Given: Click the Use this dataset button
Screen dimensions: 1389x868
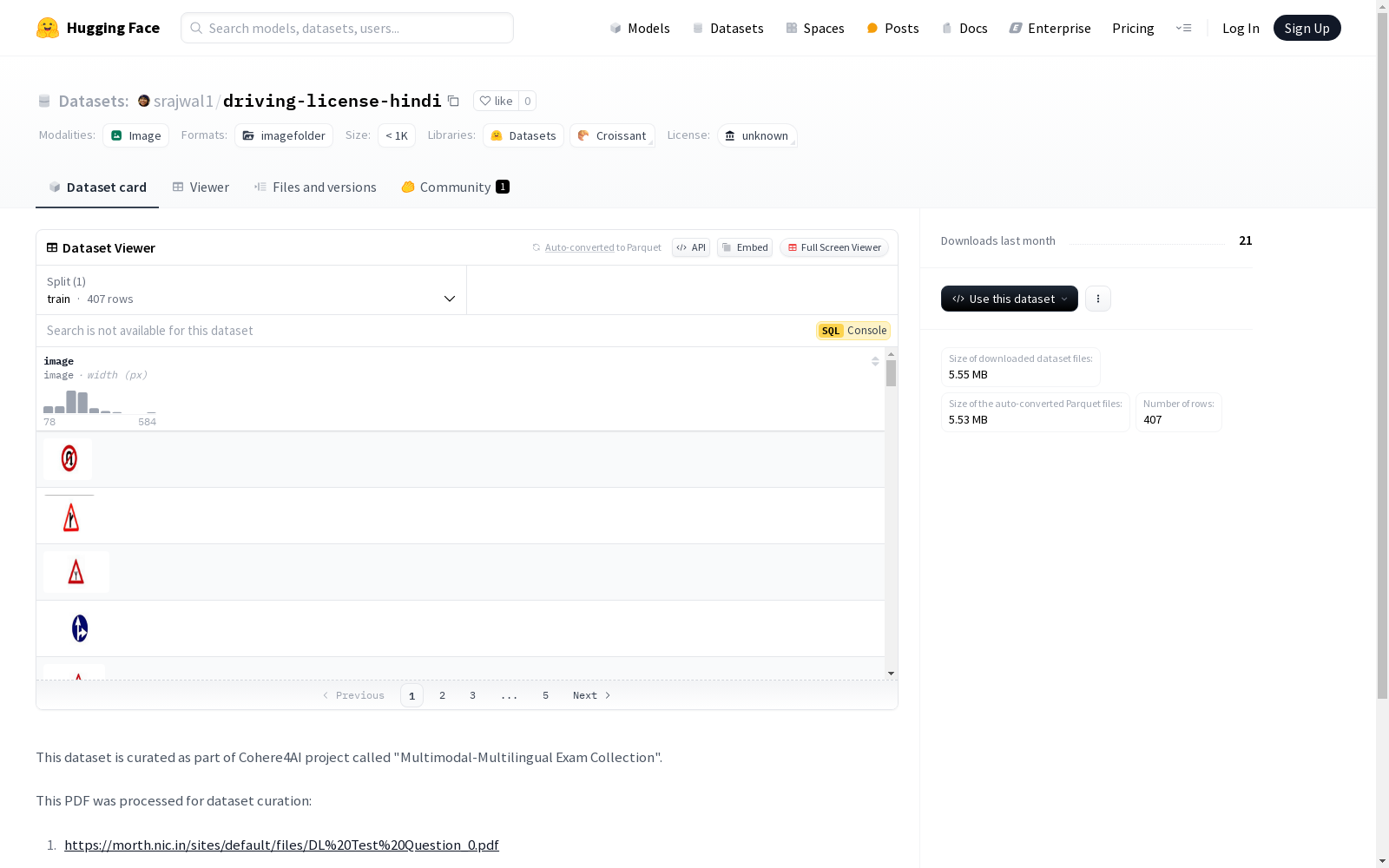Looking at the screenshot, I should coord(1009,299).
